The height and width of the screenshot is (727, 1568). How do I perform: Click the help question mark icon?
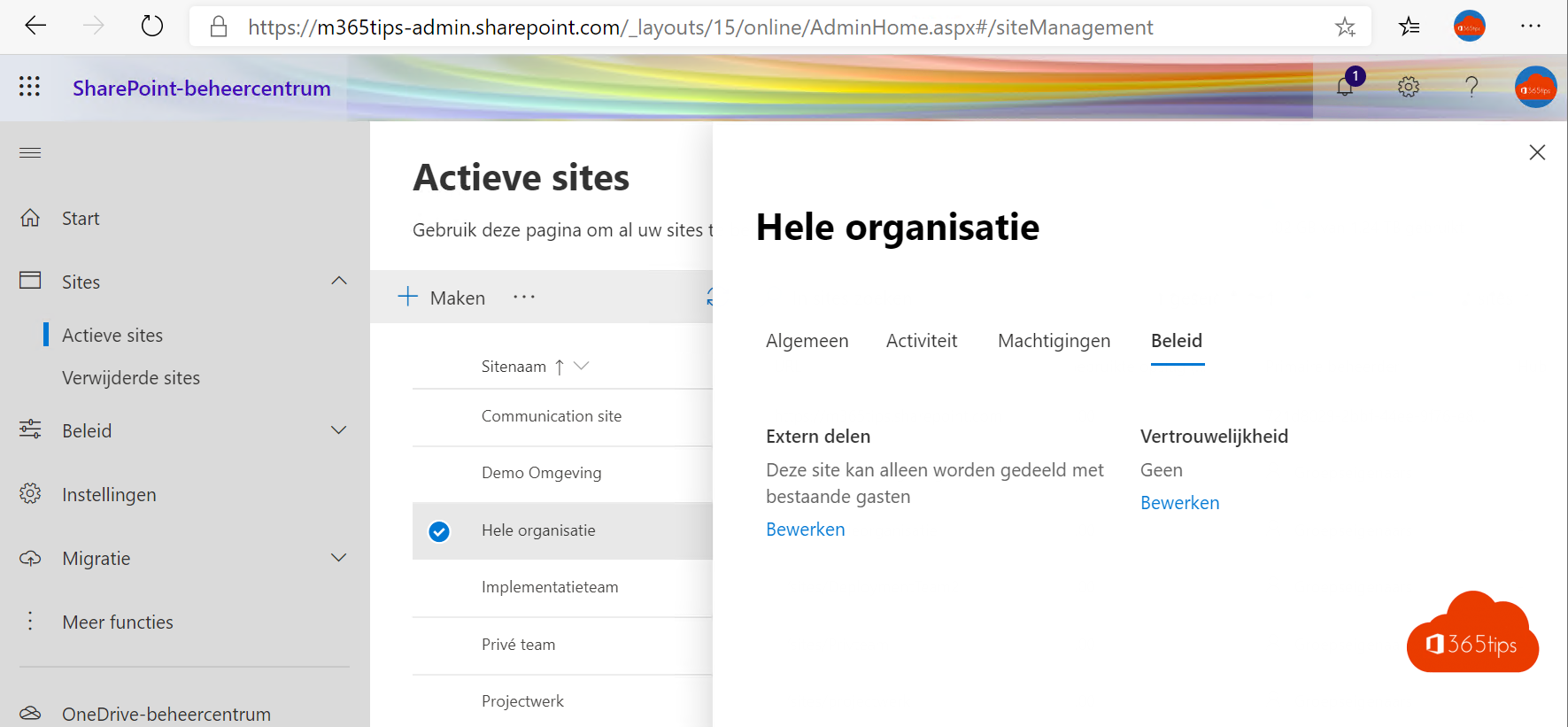pyautogui.click(x=1471, y=87)
